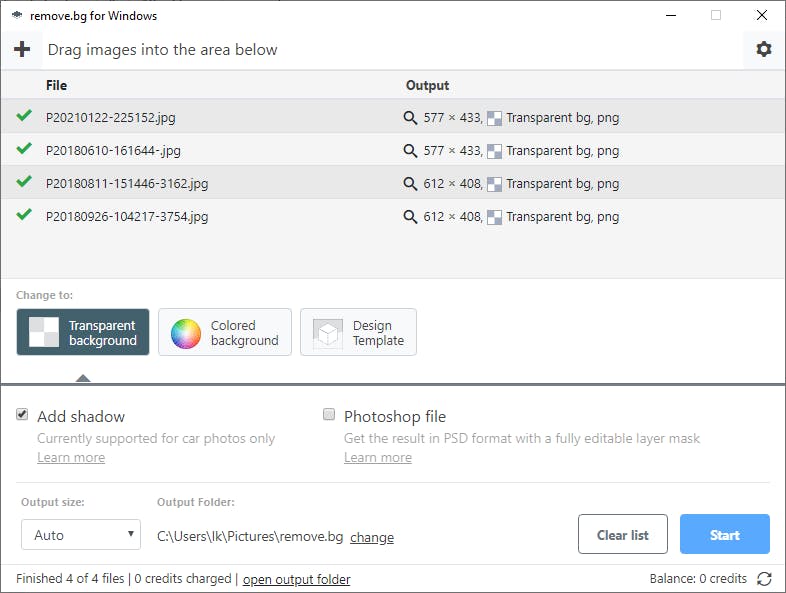Click the open output folder link
Viewport: 786px width, 593px height.
point(296,579)
